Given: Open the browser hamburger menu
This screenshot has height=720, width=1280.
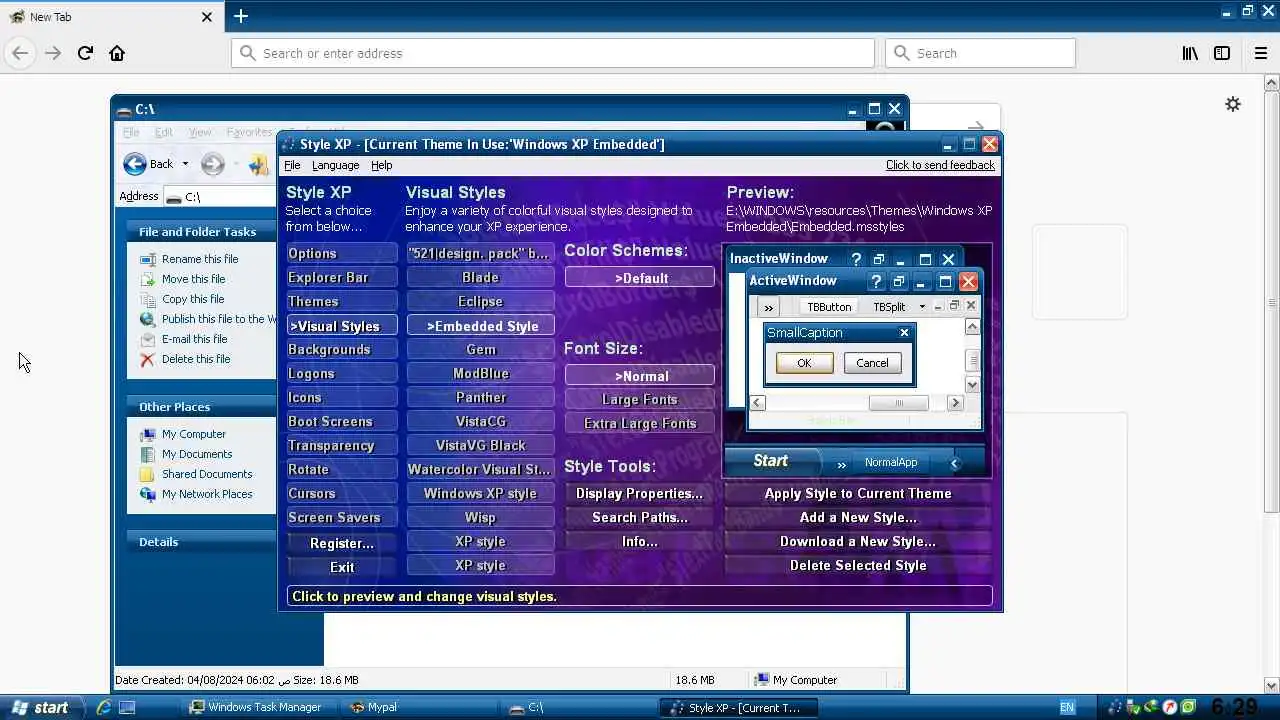Looking at the screenshot, I should (x=1261, y=53).
